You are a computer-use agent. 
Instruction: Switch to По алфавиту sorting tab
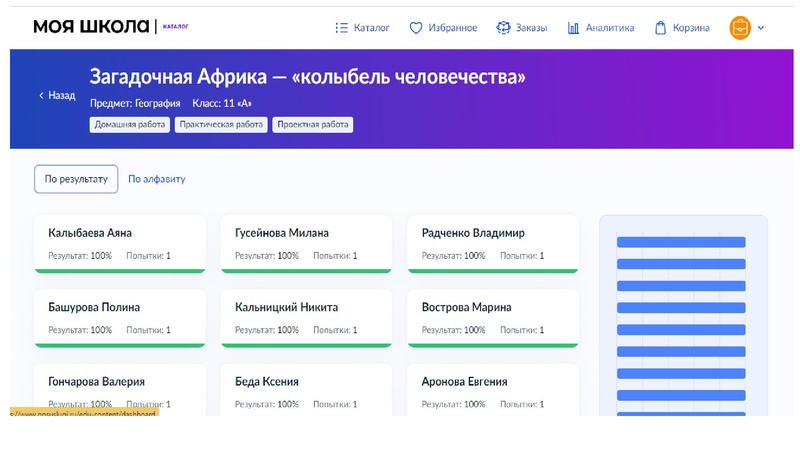coord(157,179)
